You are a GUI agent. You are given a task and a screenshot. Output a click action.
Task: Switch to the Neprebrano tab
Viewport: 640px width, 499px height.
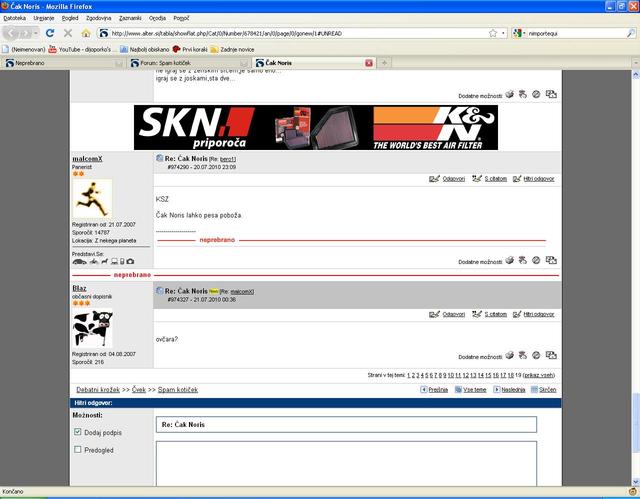63,63
